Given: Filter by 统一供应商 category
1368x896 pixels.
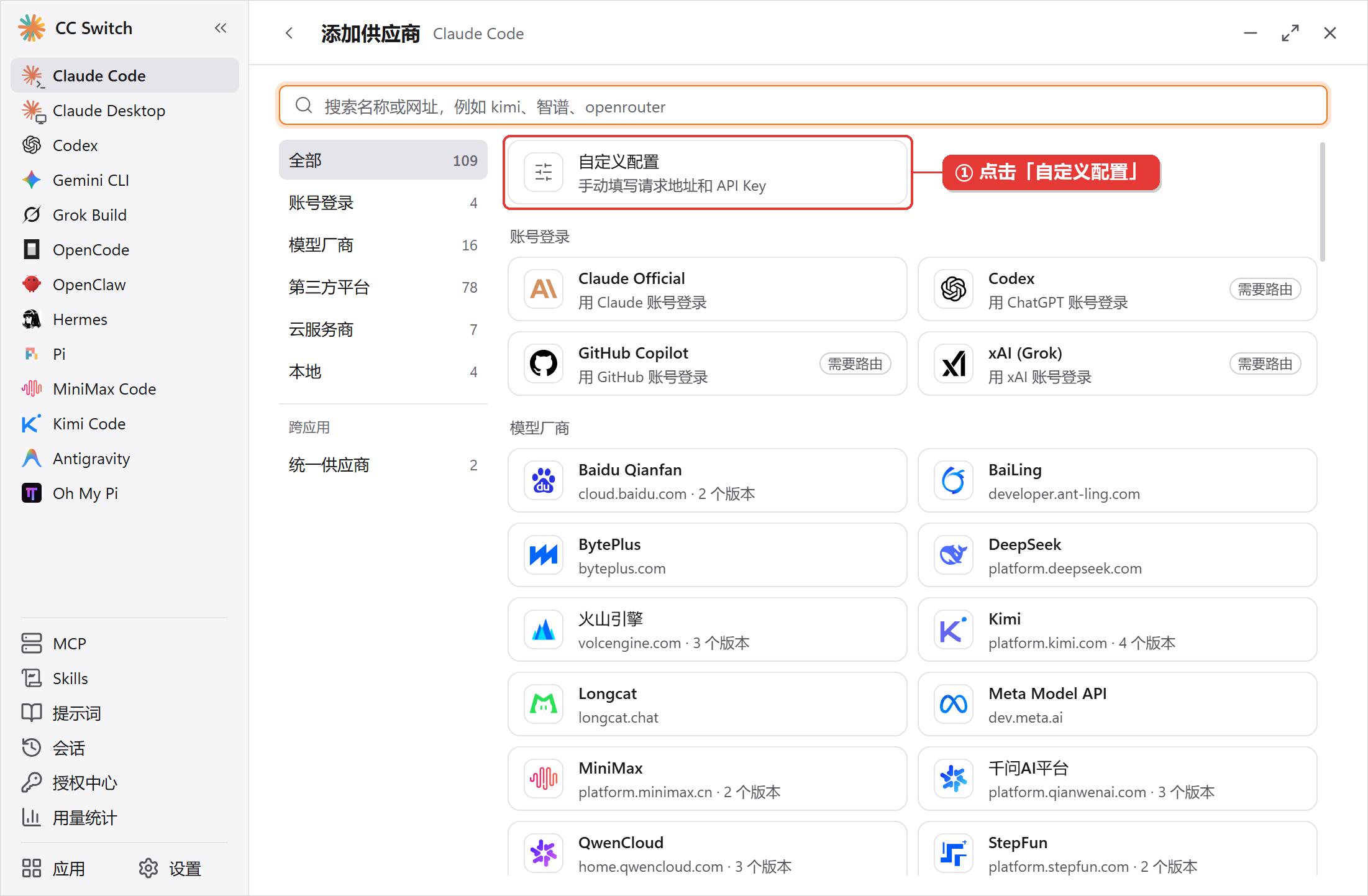Looking at the screenshot, I should pyautogui.click(x=383, y=465).
